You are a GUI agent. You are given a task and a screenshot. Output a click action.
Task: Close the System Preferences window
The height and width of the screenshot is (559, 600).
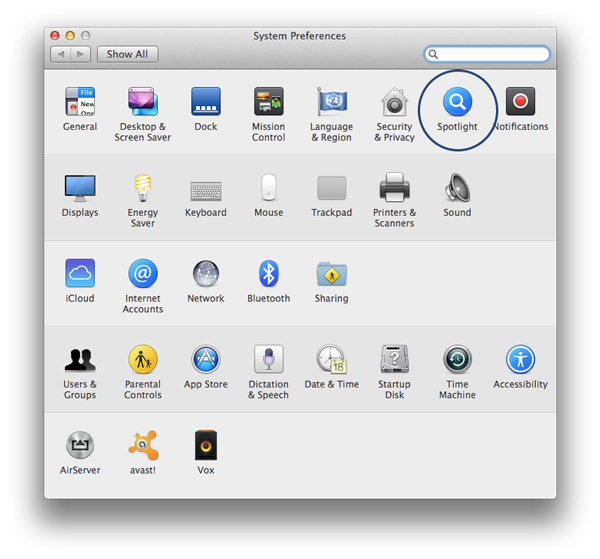coord(55,36)
